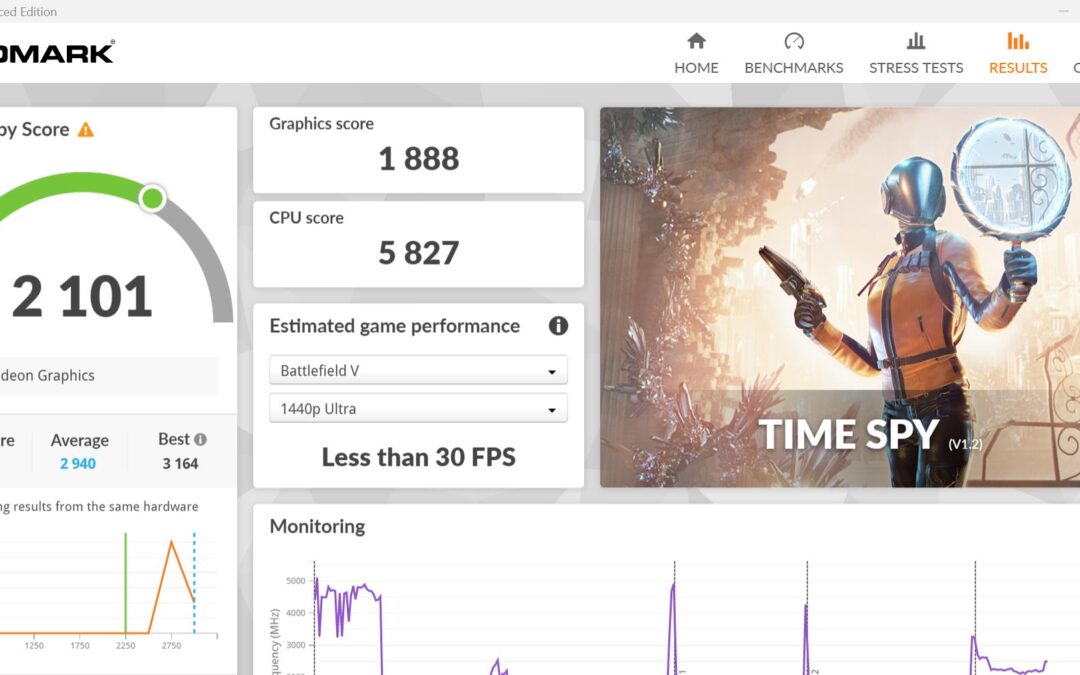Select the Graphics score 1 888 card
This screenshot has height=675, width=1080.
point(418,150)
